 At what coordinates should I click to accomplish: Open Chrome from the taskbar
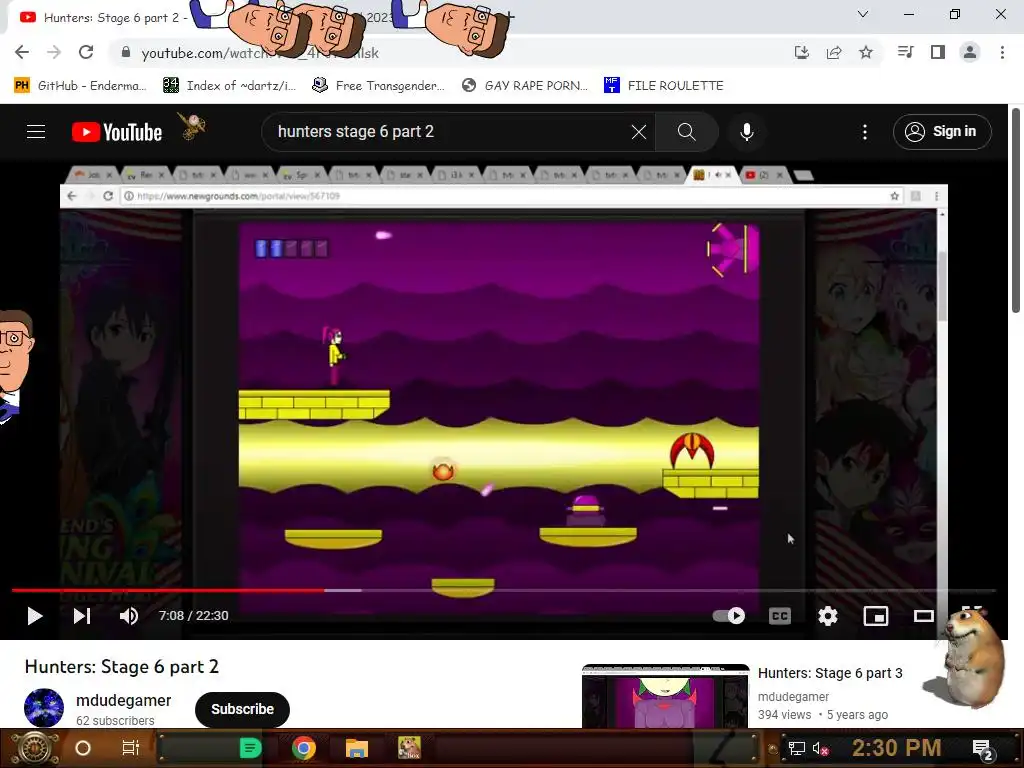pyautogui.click(x=304, y=748)
